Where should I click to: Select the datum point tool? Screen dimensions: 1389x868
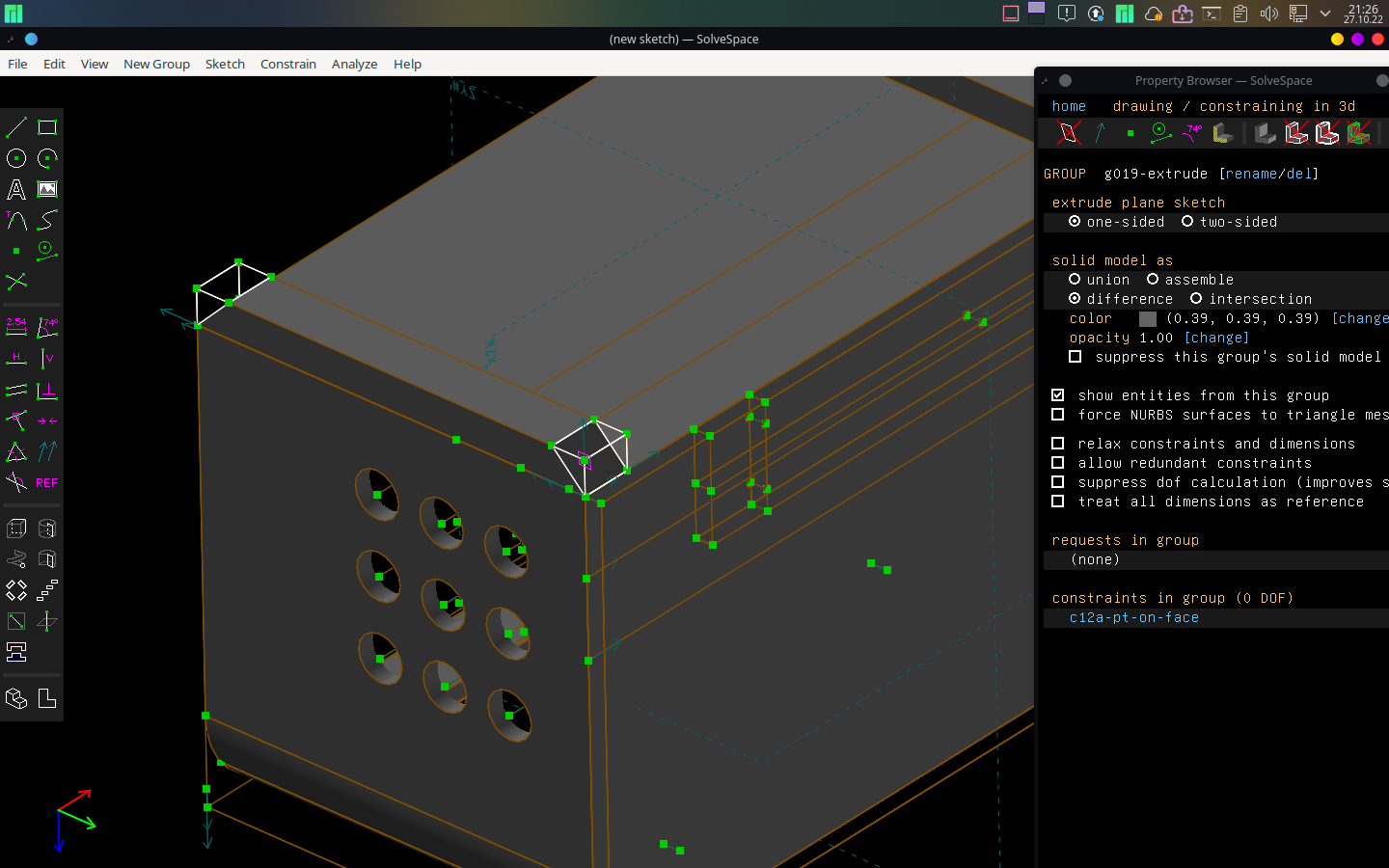(15, 251)
